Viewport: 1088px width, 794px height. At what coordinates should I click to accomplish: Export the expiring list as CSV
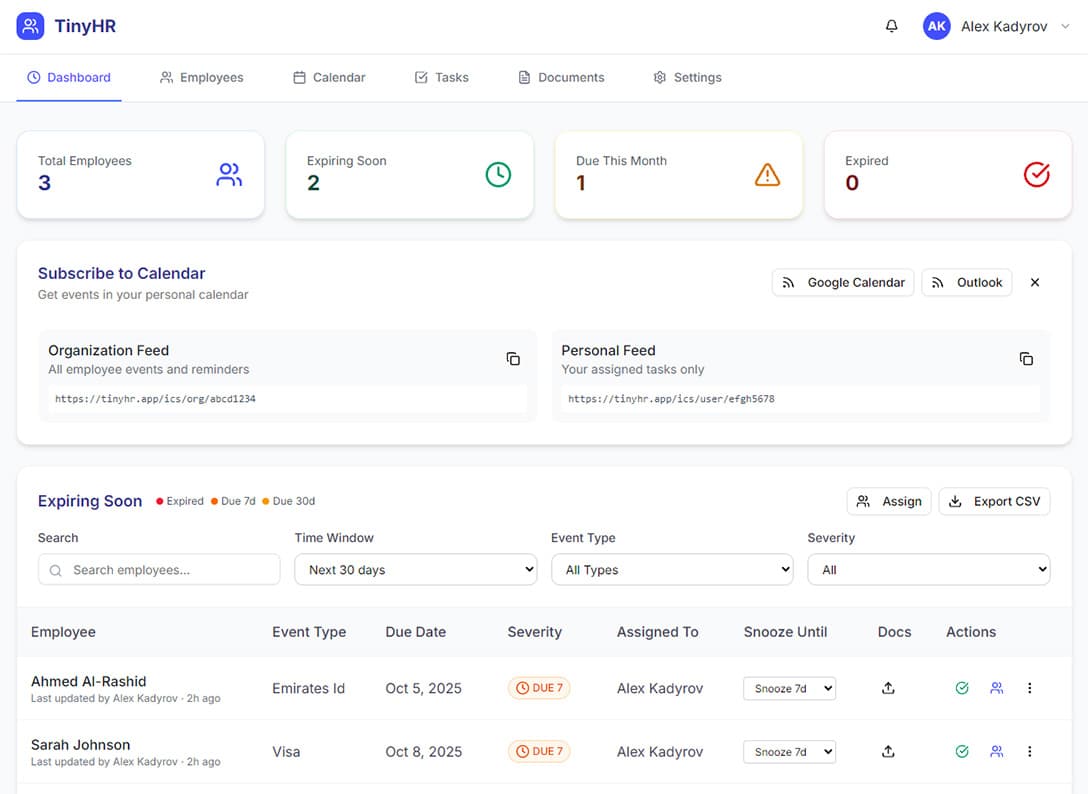tap(994, 501)
